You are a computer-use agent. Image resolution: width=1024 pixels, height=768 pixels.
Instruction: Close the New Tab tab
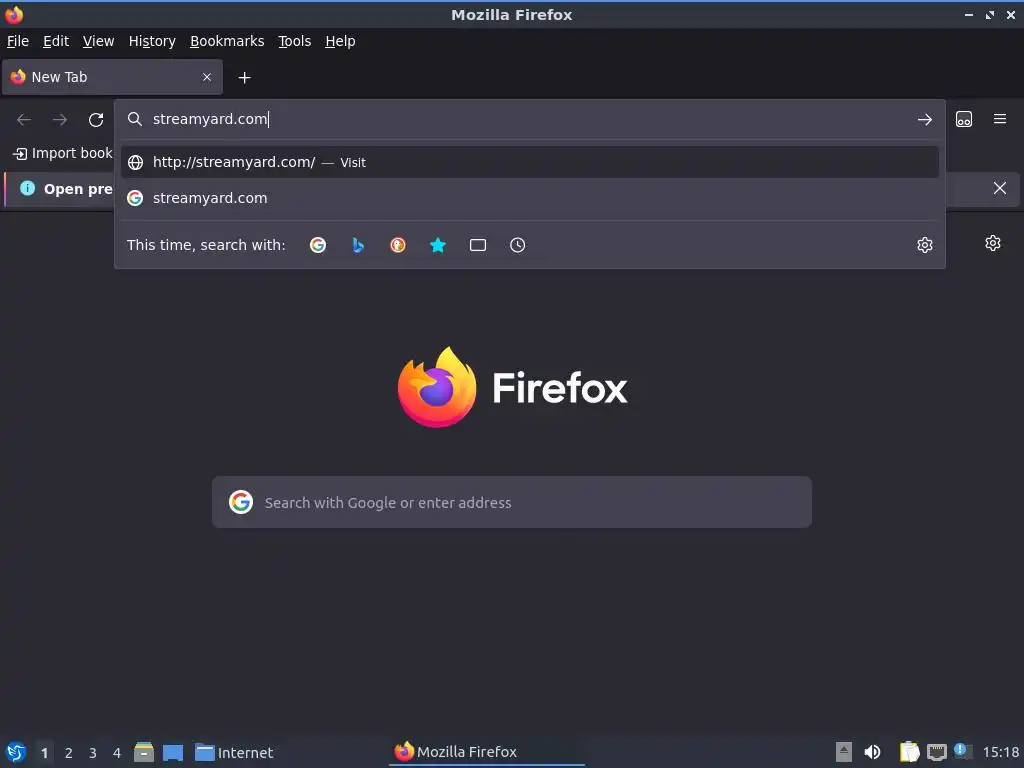(207, 77)
